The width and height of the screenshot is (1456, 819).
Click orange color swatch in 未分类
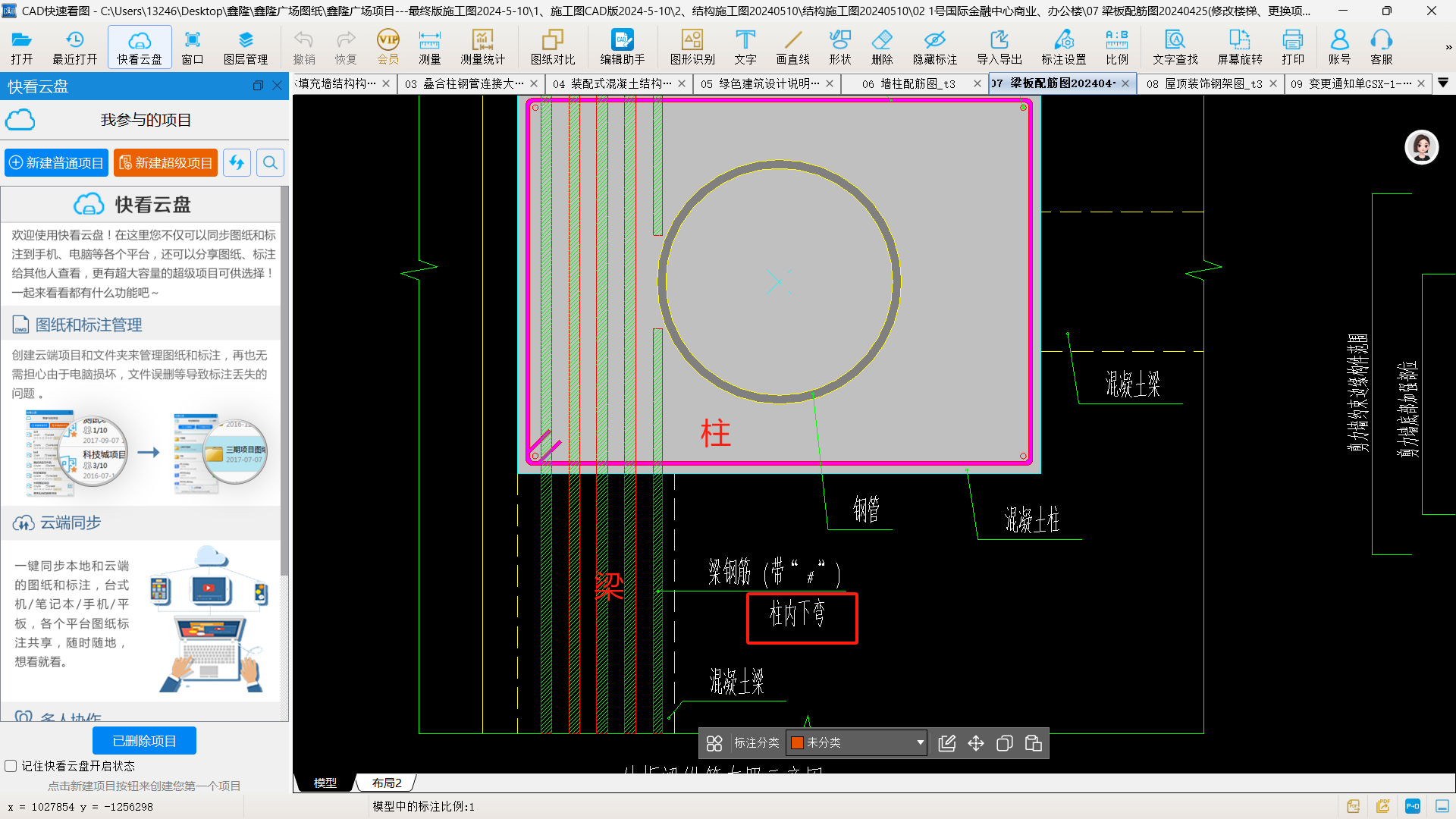797,743
